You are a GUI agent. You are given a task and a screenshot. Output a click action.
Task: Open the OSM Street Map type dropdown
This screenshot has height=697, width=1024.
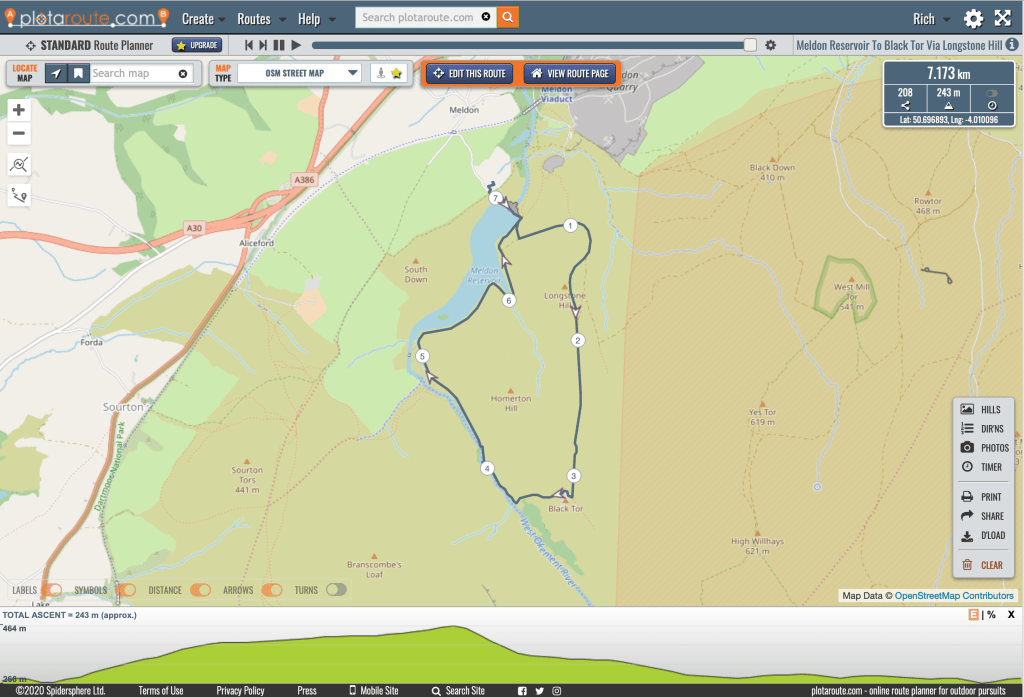(x=299, y=73)
